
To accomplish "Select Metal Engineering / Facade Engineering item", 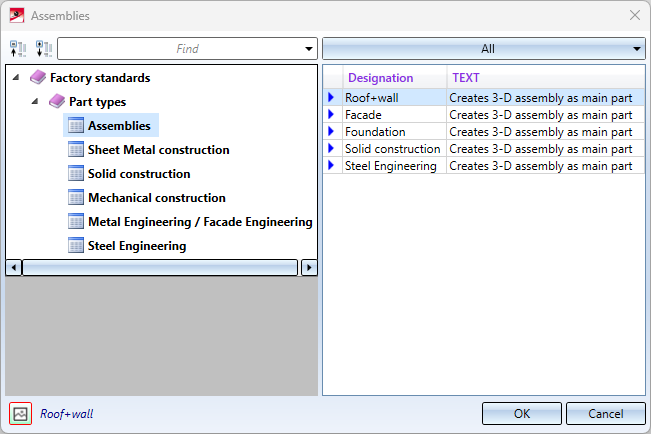I will (x=200, y=222).
